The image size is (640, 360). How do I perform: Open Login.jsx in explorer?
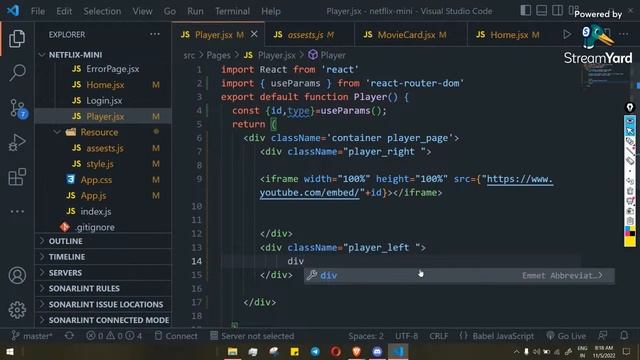[x=104, y=100]
